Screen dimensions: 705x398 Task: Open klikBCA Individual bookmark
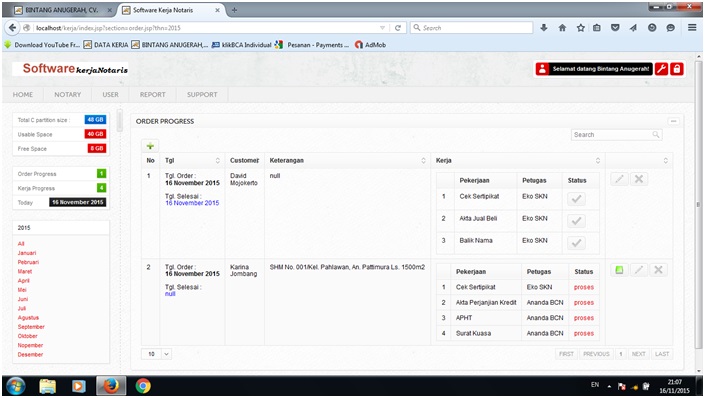click(x=241, y=45)
